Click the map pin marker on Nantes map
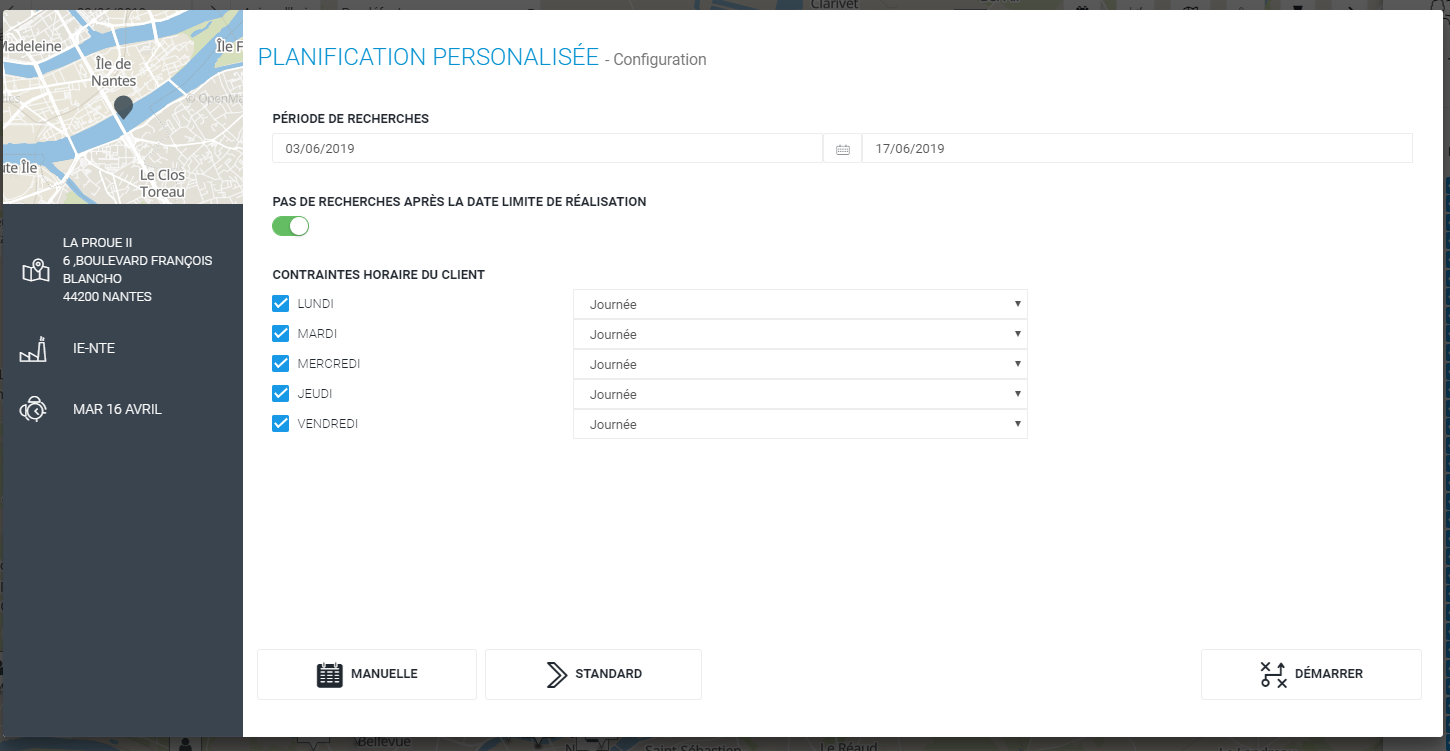The height and width of the screenshot is (751, 1450). (x=123, y=107)
